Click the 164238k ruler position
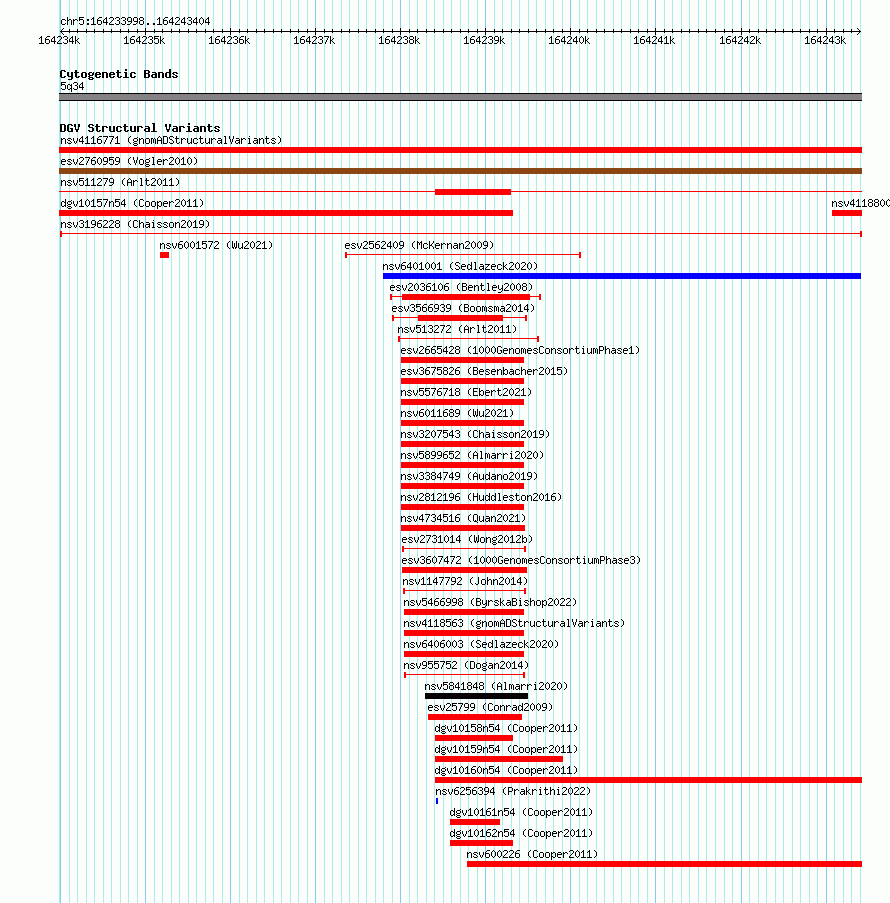 click(x=399, y=40)
